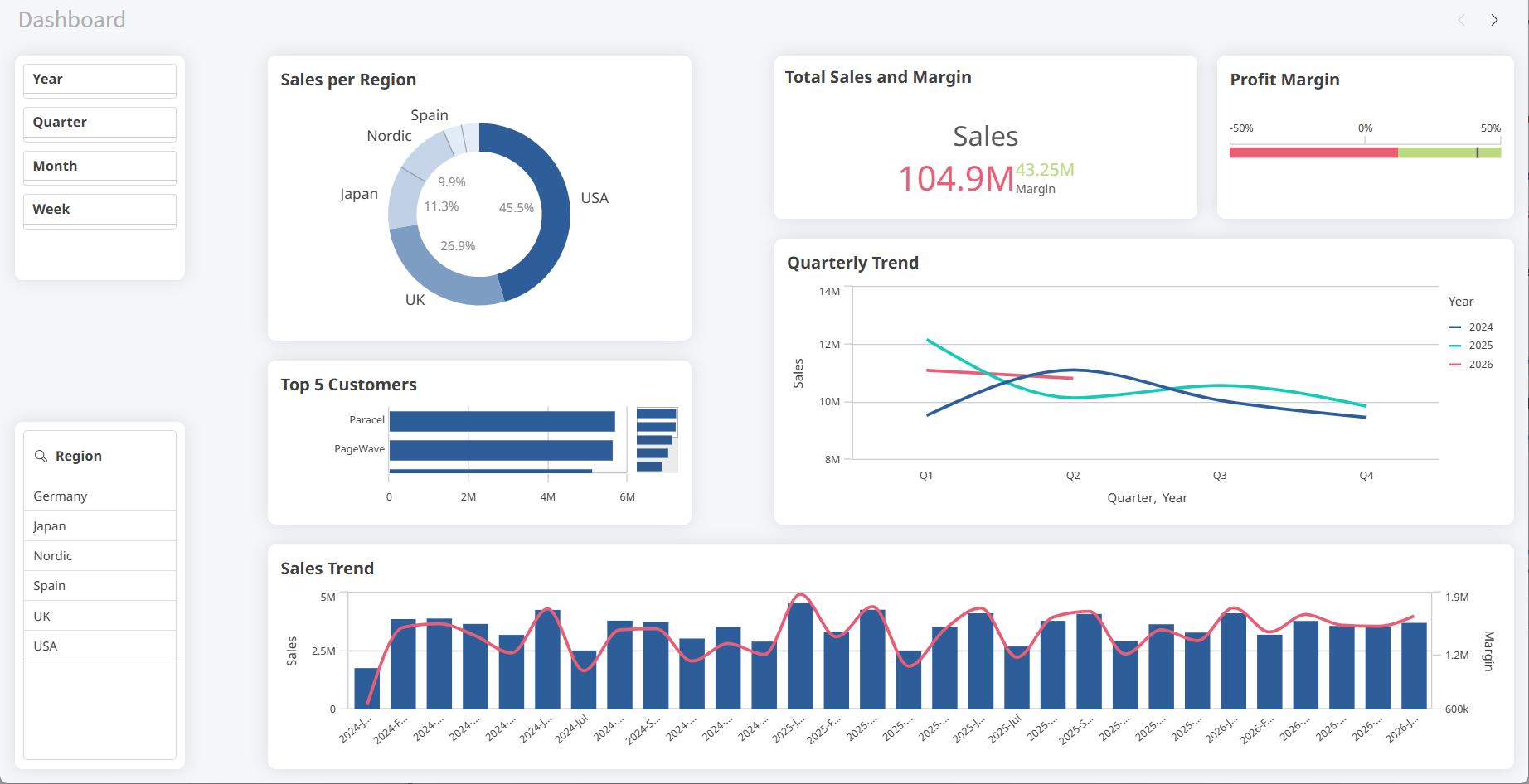1529x784 pixels.
Task: Click the Top 5 Customers title
Action: [x=348, y=385]
